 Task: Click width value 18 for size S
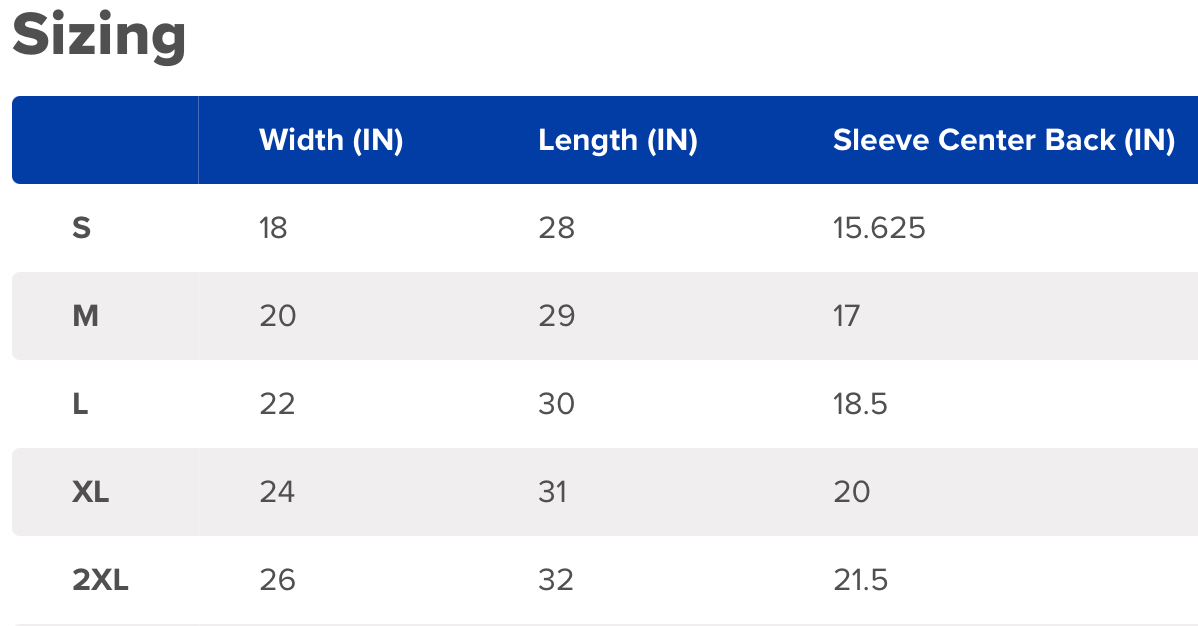click(x=273, y=228)
